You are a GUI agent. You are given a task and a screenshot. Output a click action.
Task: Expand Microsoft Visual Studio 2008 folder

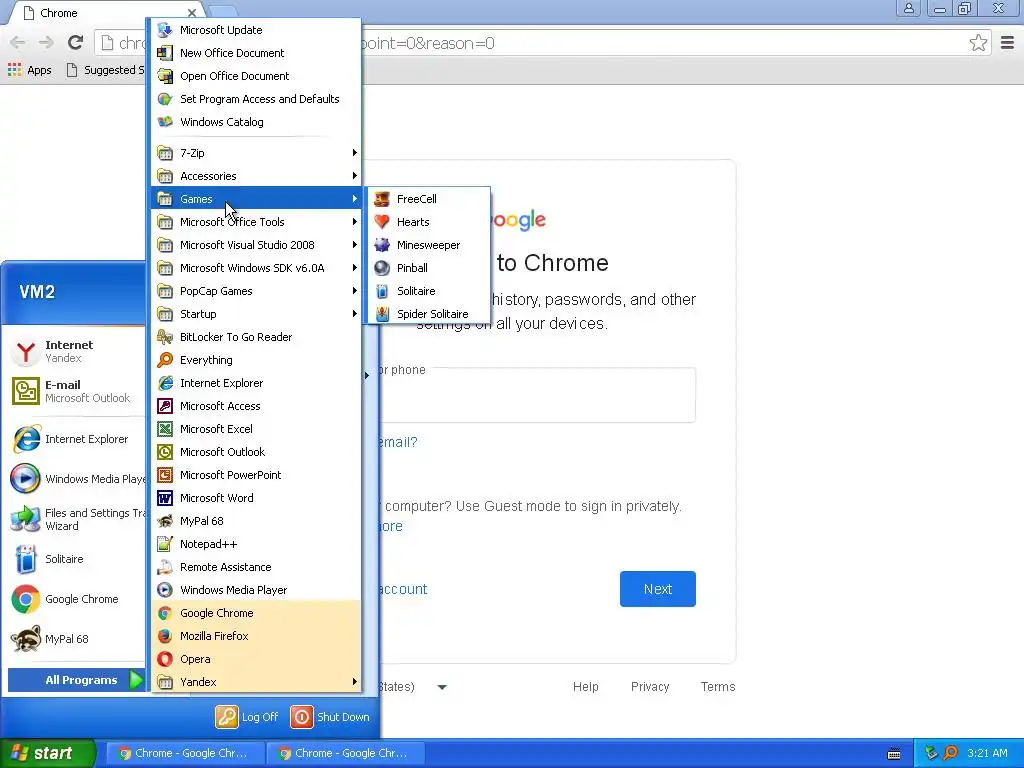pos(256,245)
